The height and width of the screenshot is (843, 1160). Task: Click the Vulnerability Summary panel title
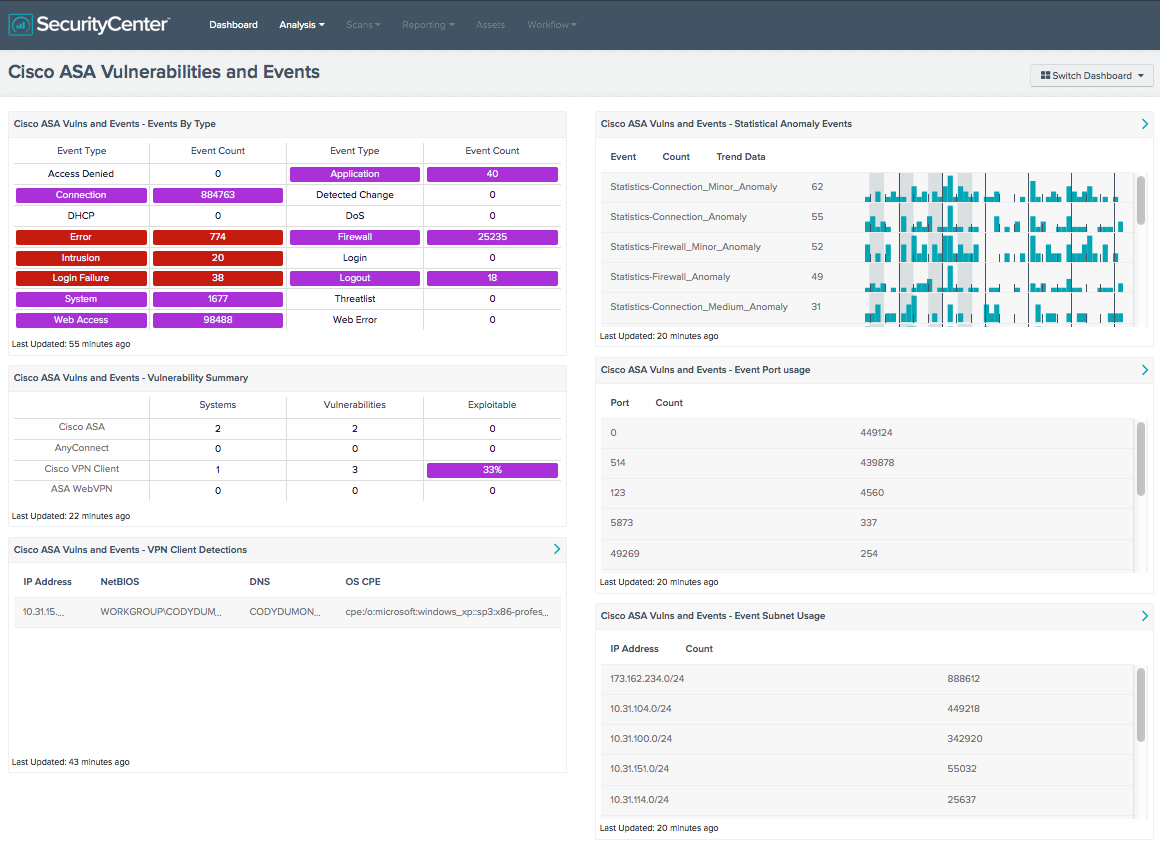(131, 378)
